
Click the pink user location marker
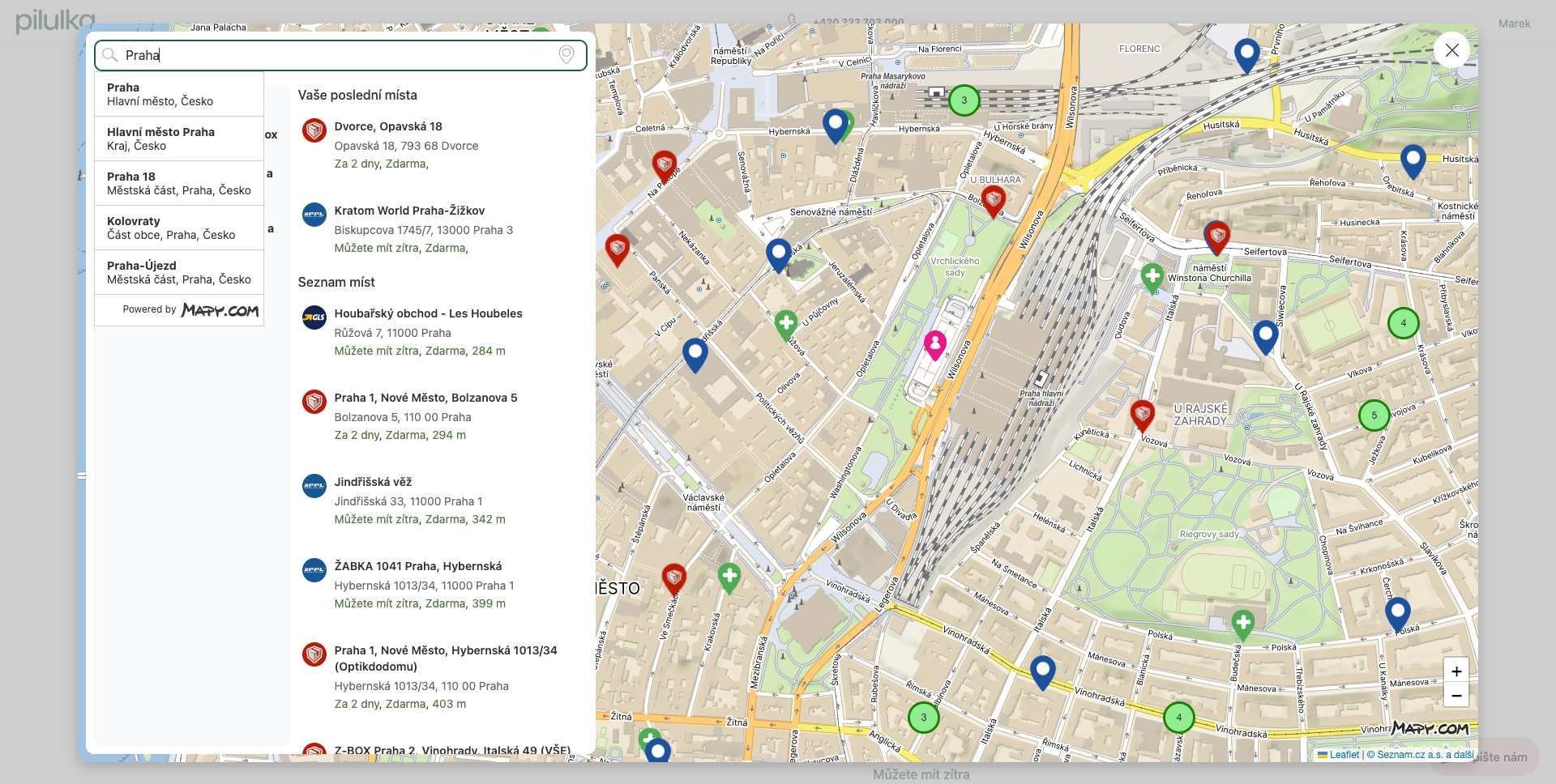[x=934, y=344]
